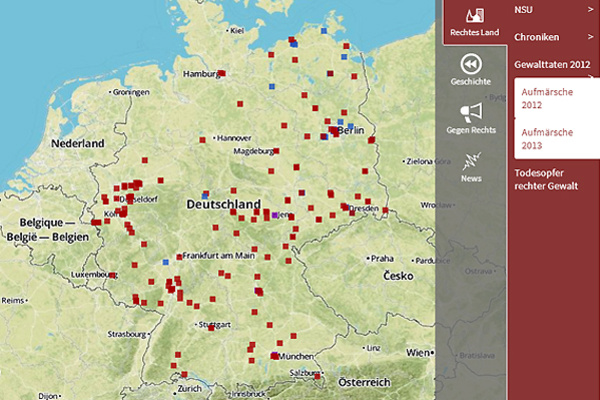Collapse the Gewalttaten 2012 submenu arrow

point(591,64)
